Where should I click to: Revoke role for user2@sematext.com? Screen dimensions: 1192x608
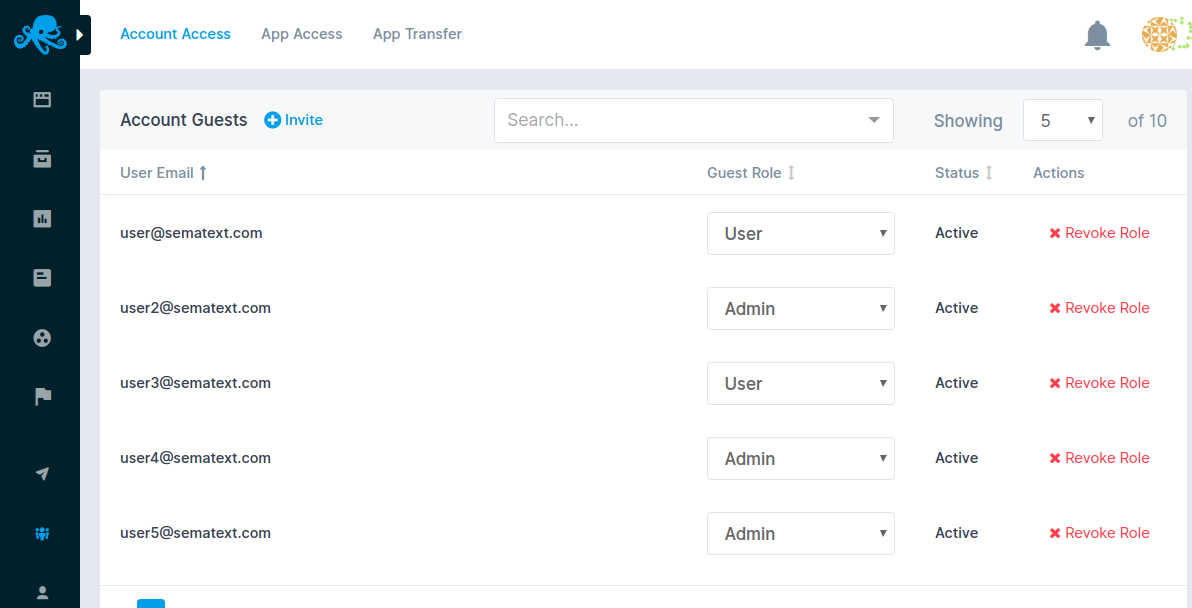click(1099, 308)
